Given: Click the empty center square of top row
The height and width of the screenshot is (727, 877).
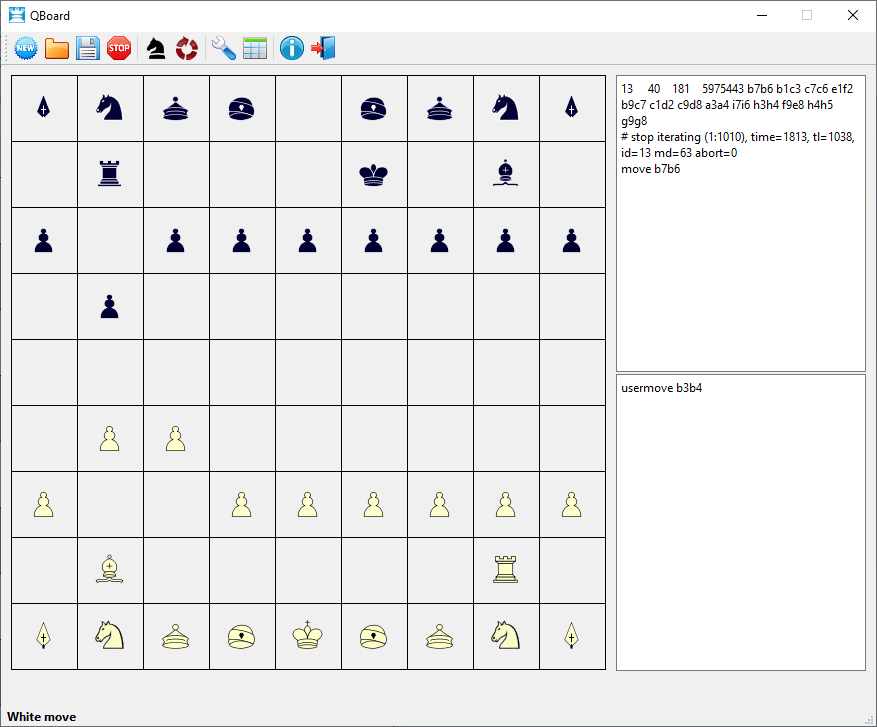Looking at the screenshot, I should 308,108.
